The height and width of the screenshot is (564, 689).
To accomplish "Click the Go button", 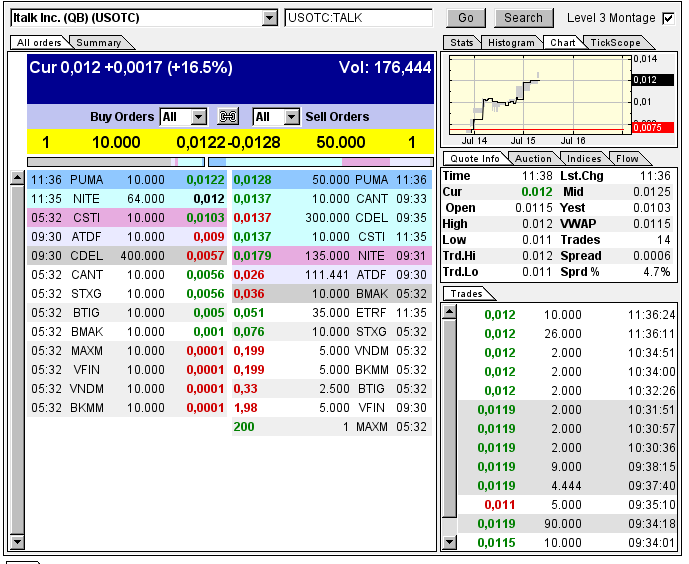I will 466,18.
